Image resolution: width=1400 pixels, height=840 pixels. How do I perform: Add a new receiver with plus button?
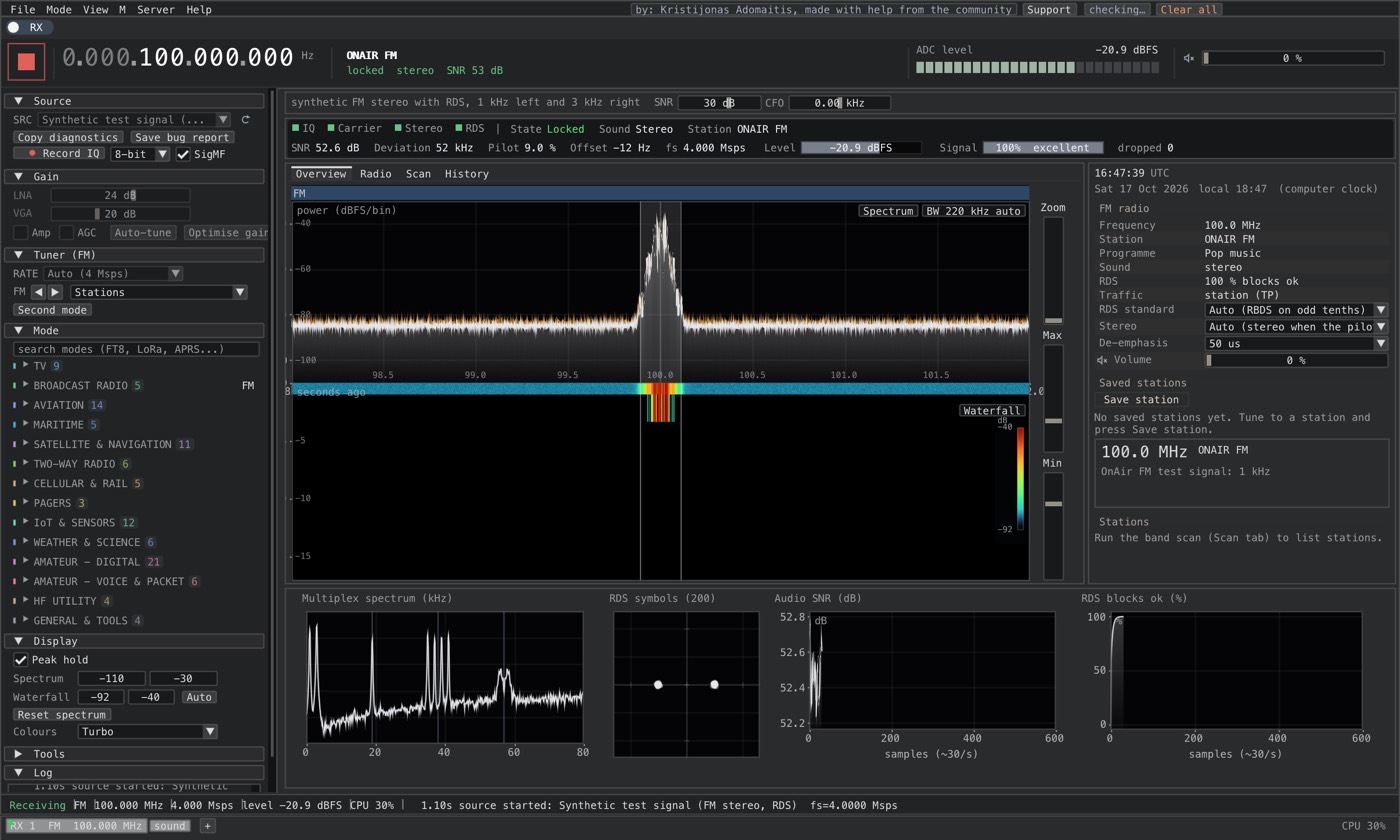[x=207, y=826]
